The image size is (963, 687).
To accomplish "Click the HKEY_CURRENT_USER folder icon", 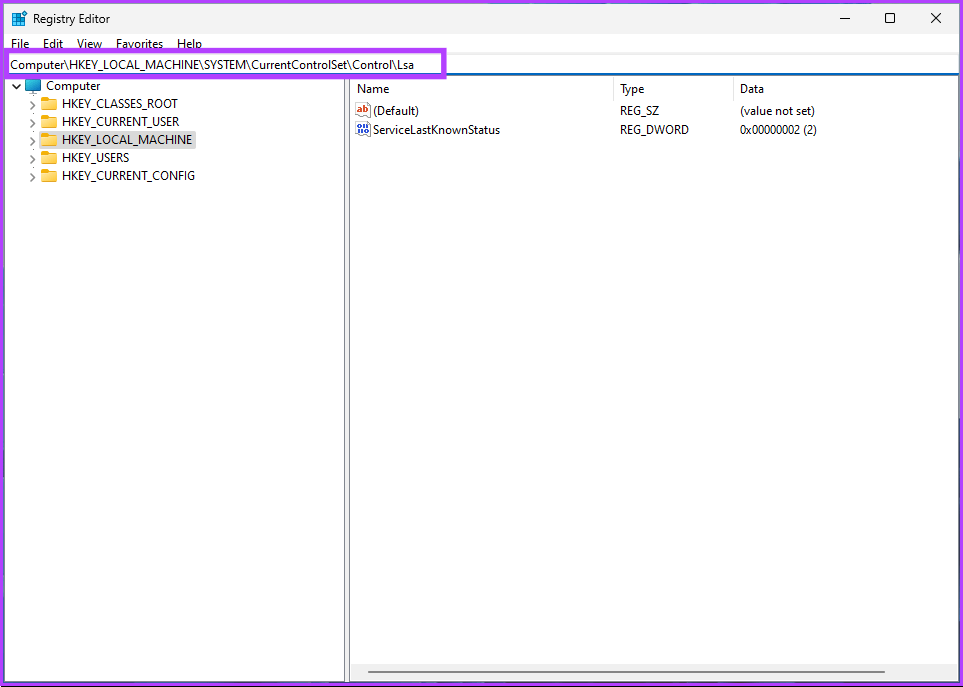I will point(49,122).
